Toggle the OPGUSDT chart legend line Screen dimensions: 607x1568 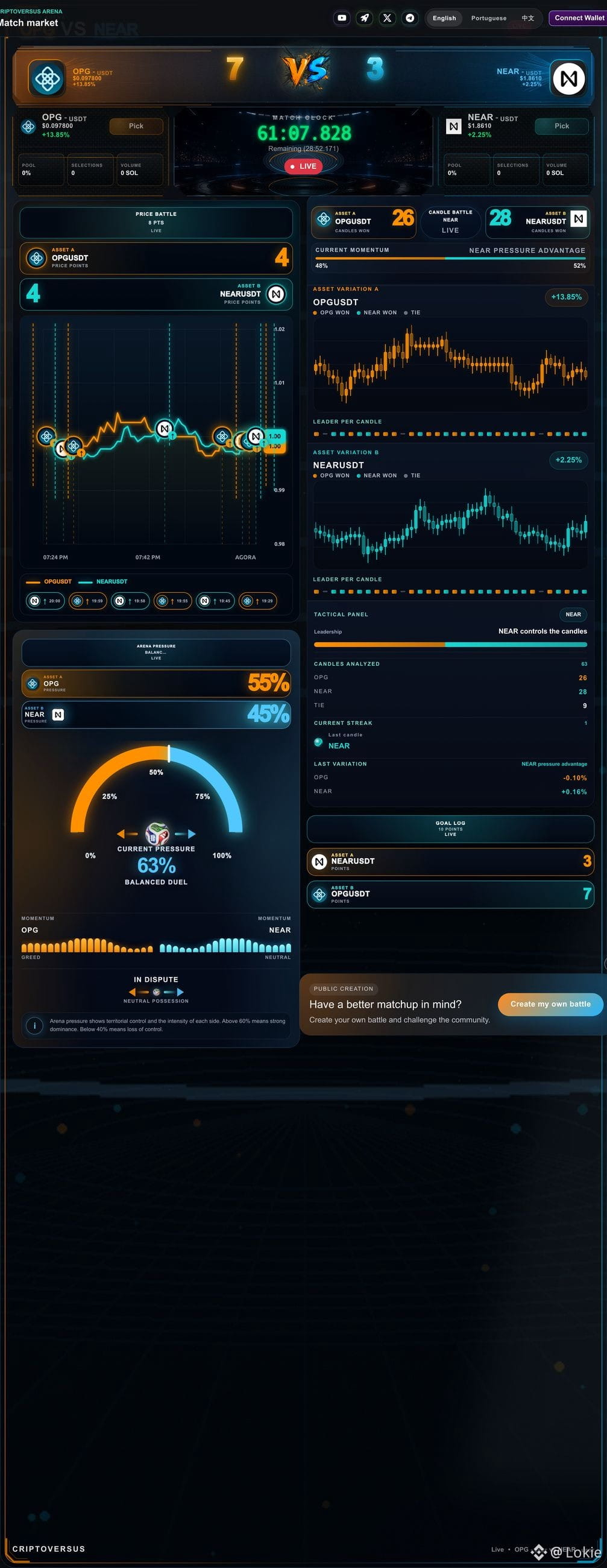coord(49,581)
